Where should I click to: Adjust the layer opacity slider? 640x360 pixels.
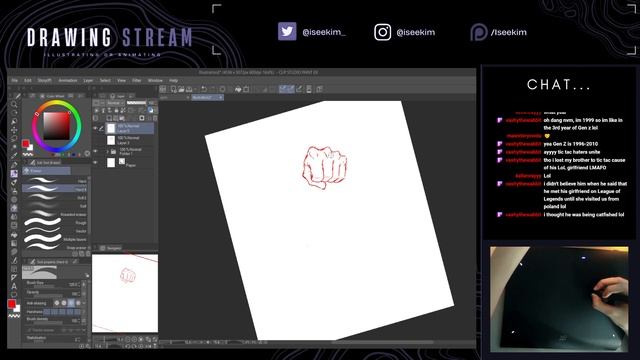point(136,103)
